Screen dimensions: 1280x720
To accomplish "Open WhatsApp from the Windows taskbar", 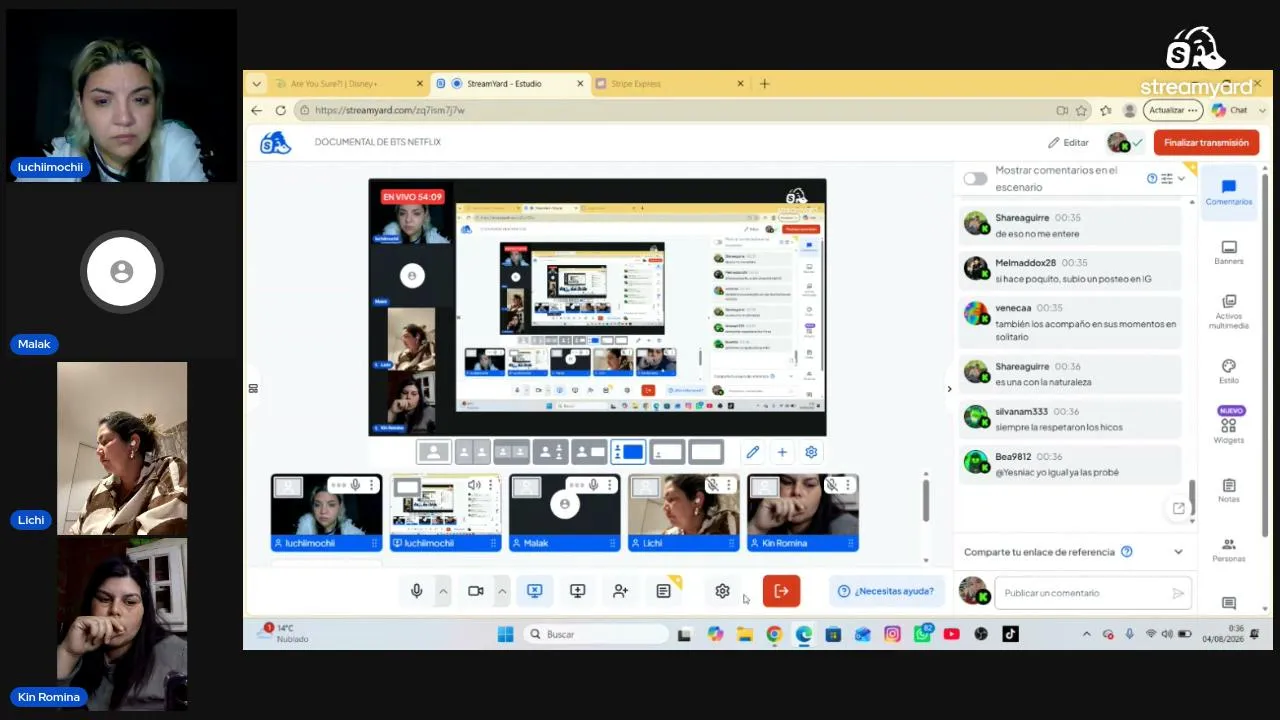I will tap(922, 634).
